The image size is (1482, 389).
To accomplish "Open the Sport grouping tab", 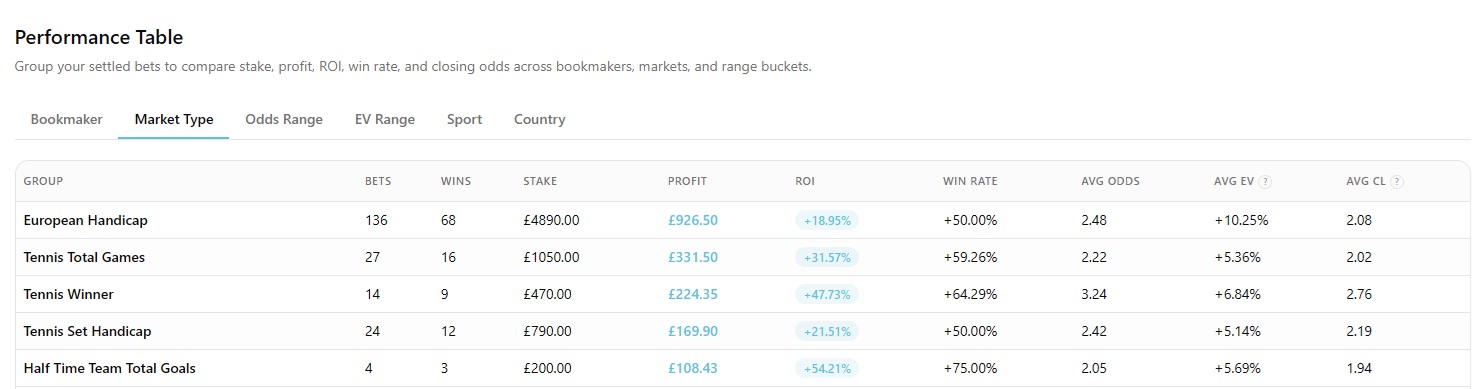I will (x=464, y=119).
